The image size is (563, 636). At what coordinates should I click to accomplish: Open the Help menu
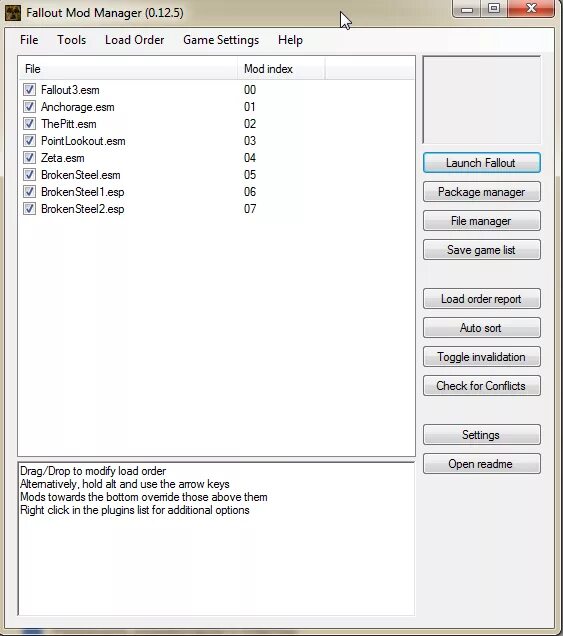(290, 40)
